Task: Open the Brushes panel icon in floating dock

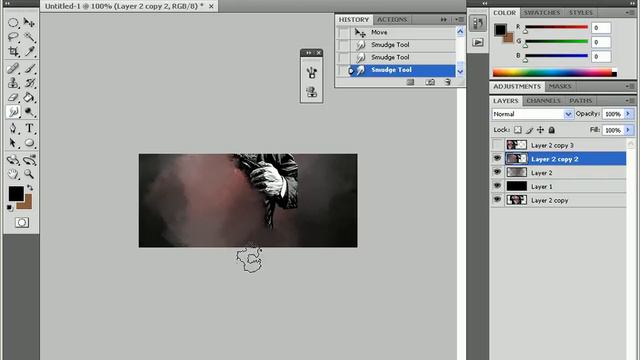Action: [x=311, y=73]
